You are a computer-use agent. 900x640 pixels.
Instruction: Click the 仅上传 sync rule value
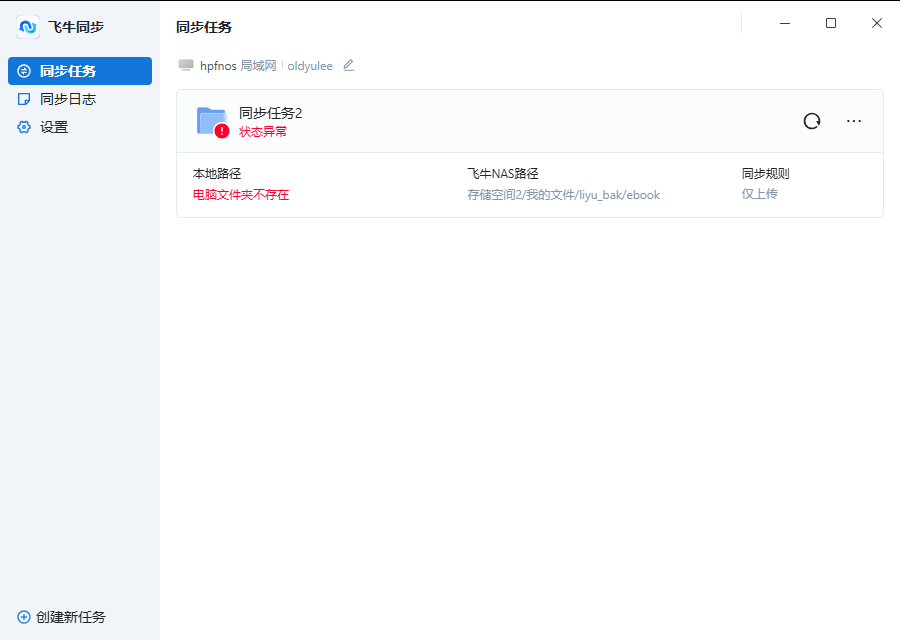tap(759, 193)
